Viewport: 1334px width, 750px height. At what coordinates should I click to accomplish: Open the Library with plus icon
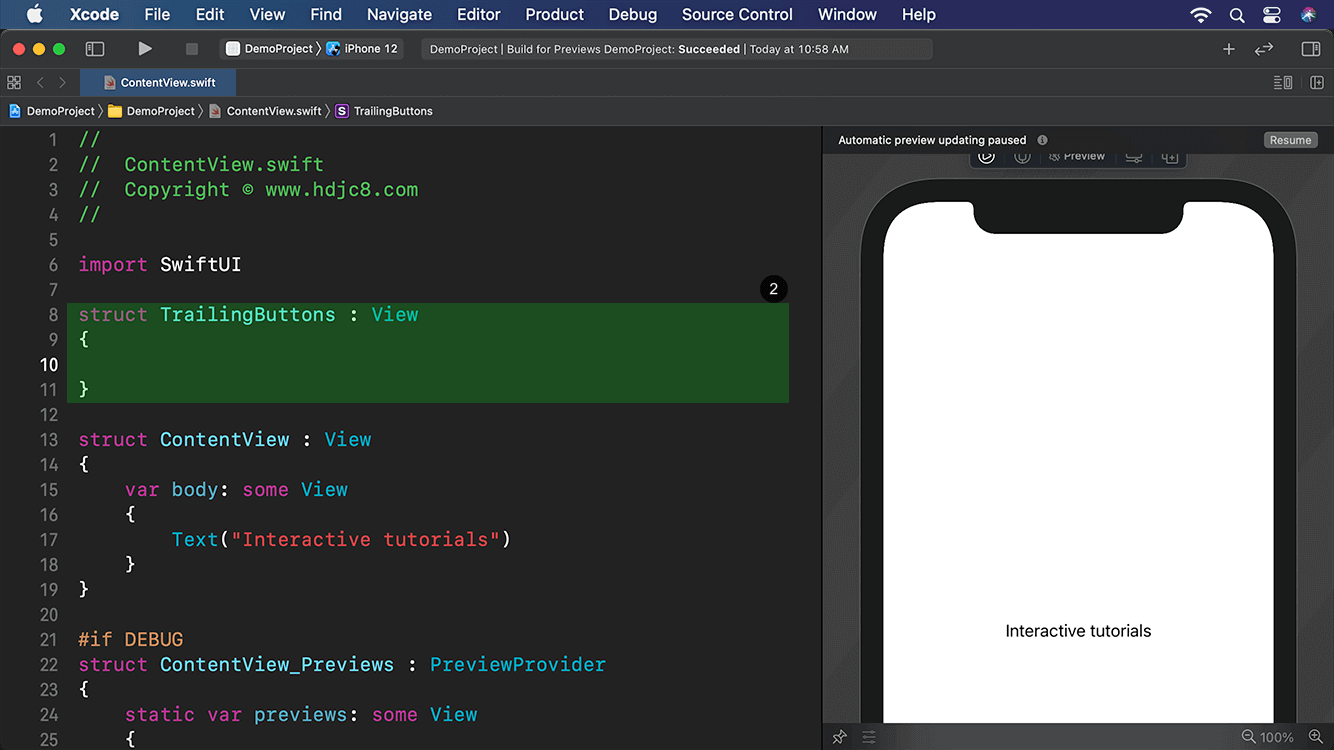[1229, 48]
